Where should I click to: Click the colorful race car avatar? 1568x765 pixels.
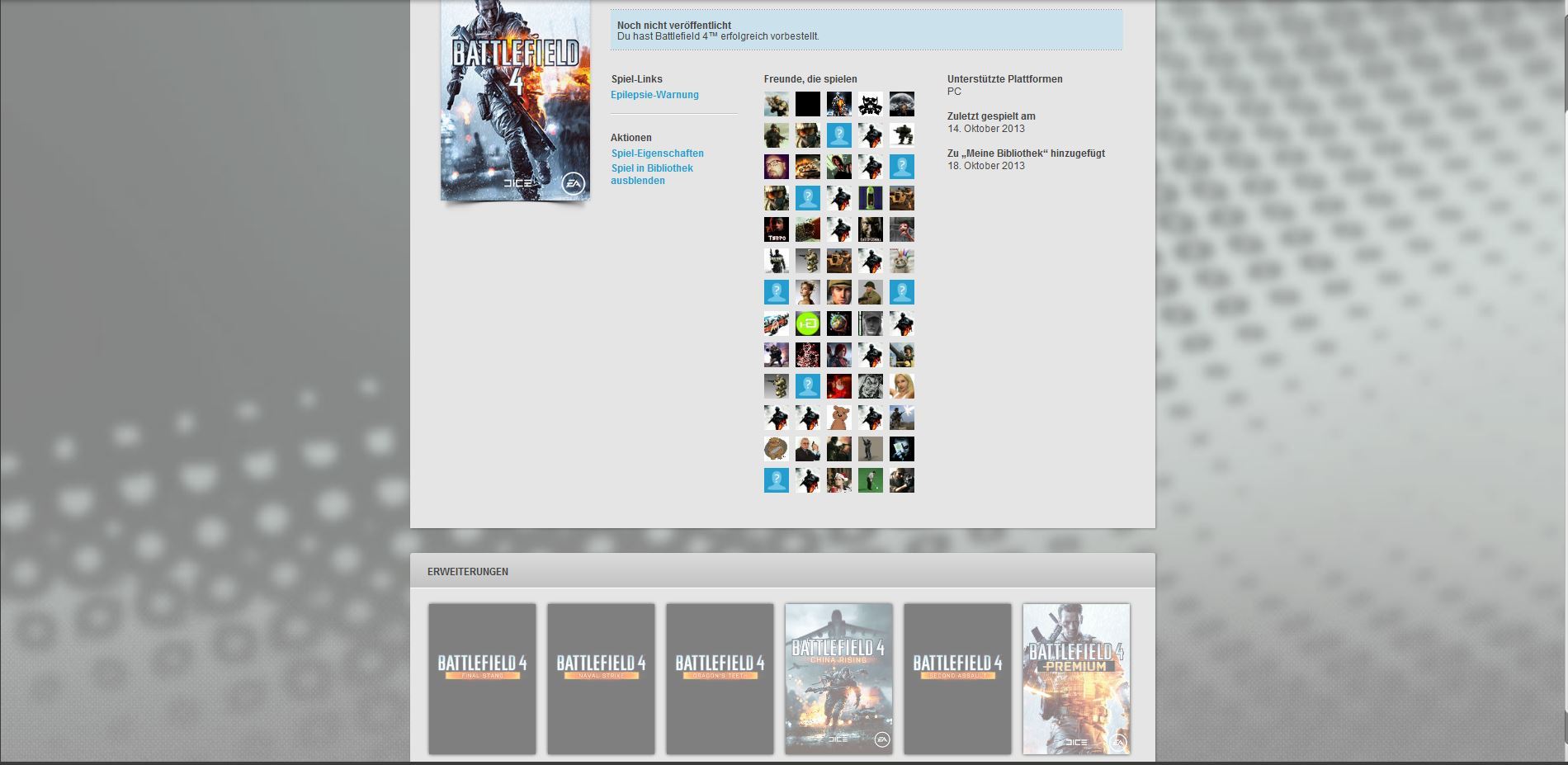(777, 323)
